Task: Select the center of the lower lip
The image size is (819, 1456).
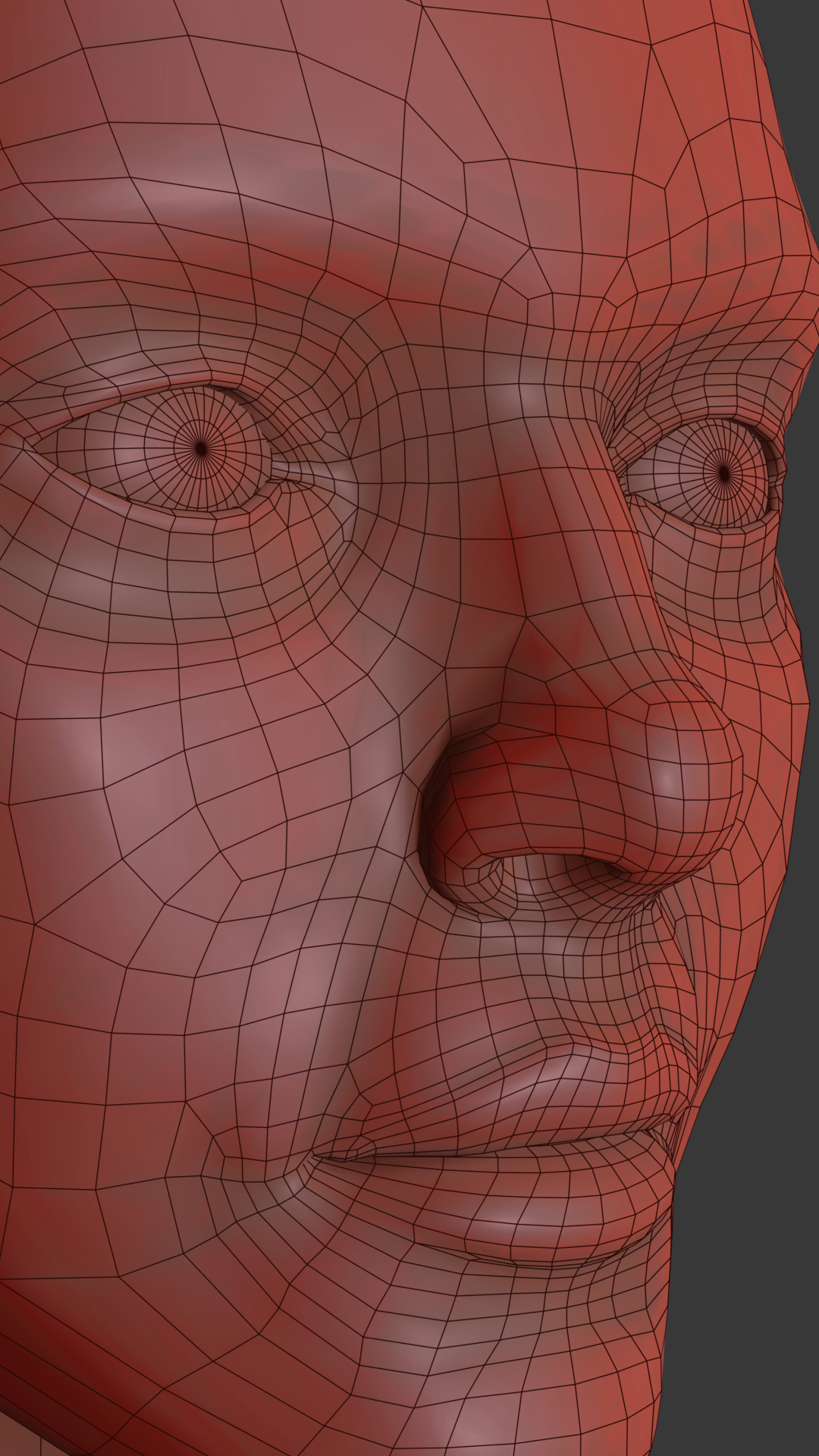Action: 546,1213
